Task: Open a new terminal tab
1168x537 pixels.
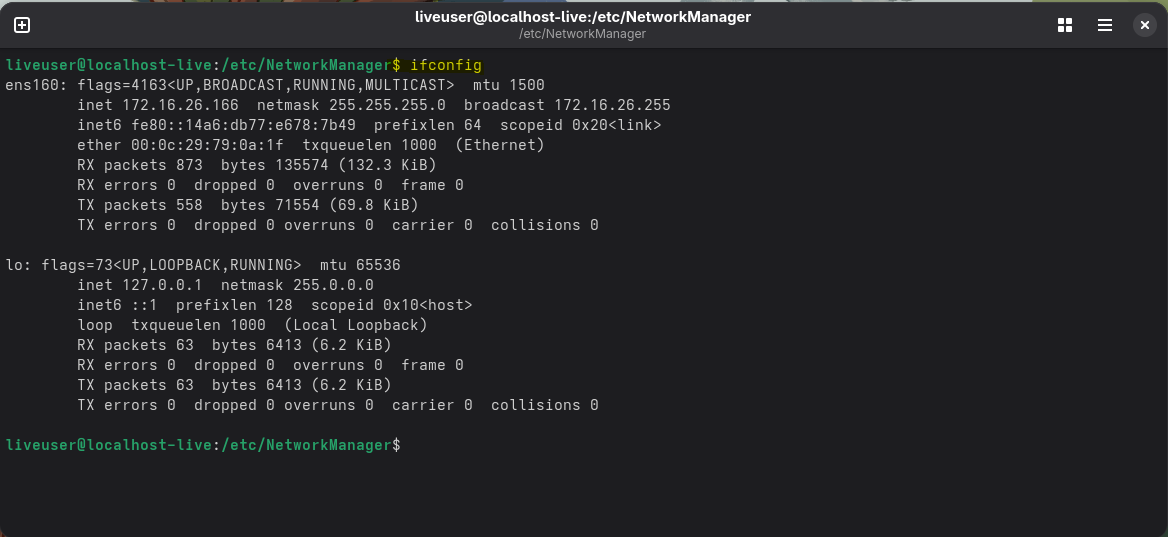Action: [22, 25]
